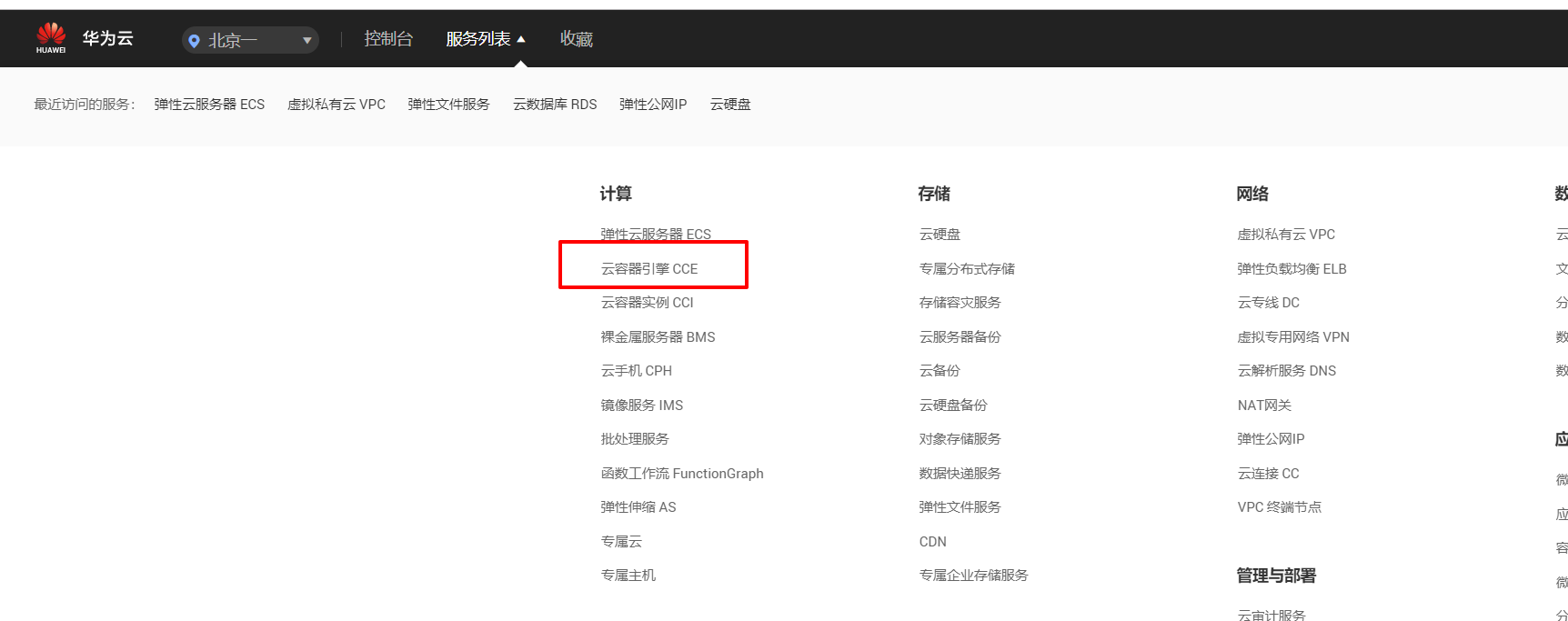The height and width of the screenshot is (621, 1568).
Task: Open 批处理服务
Action: pos(635,439)
